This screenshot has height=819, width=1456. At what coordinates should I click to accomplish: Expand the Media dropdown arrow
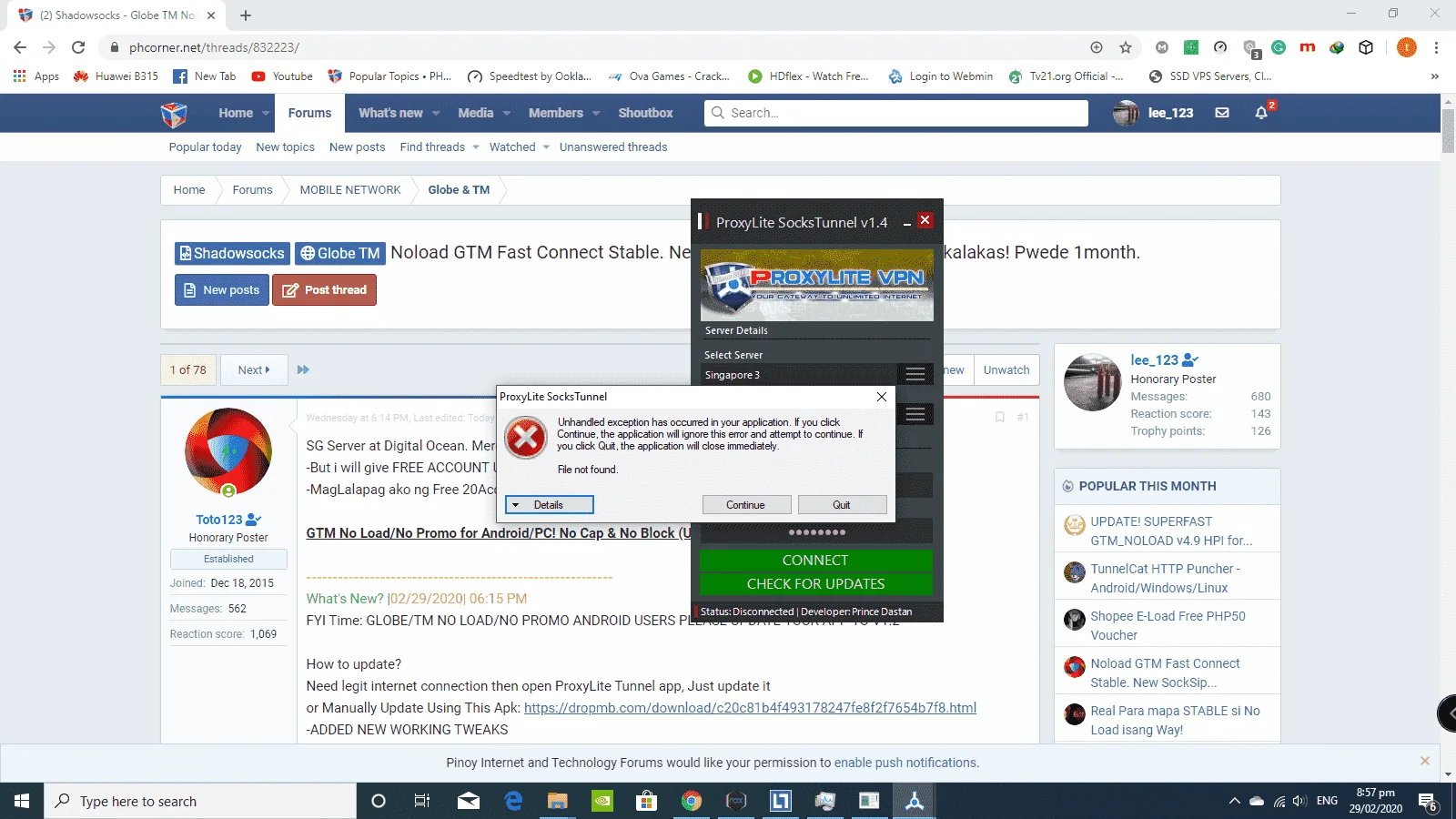pyautogui.click(x=507, y=114)
